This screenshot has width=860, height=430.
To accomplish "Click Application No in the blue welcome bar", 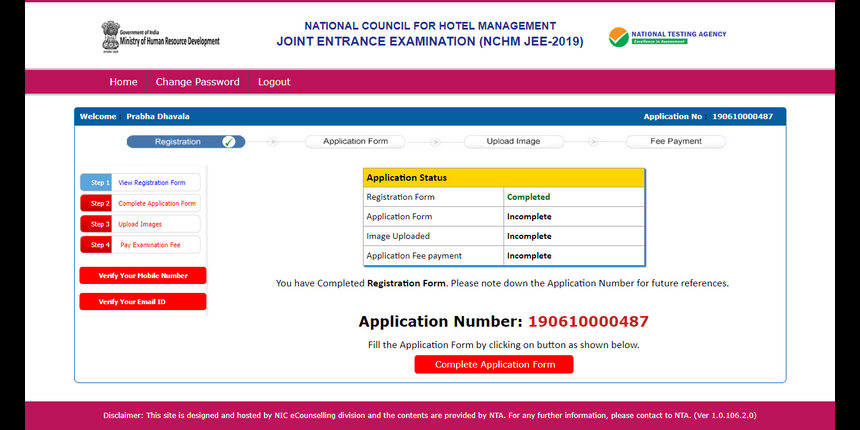I will tap(708, 116).
